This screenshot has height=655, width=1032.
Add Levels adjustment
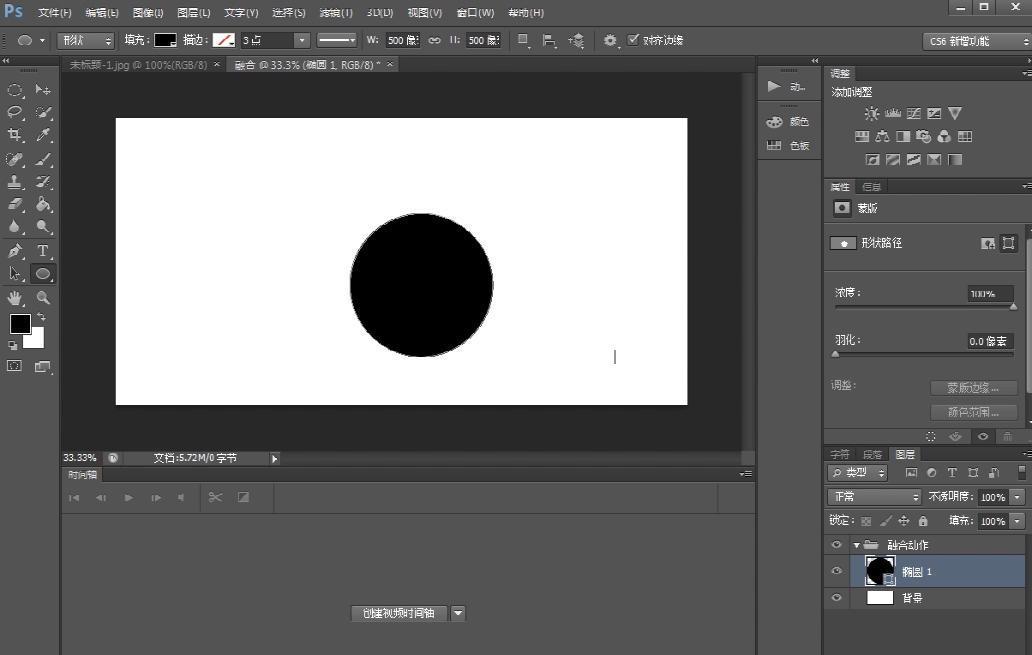892,114
